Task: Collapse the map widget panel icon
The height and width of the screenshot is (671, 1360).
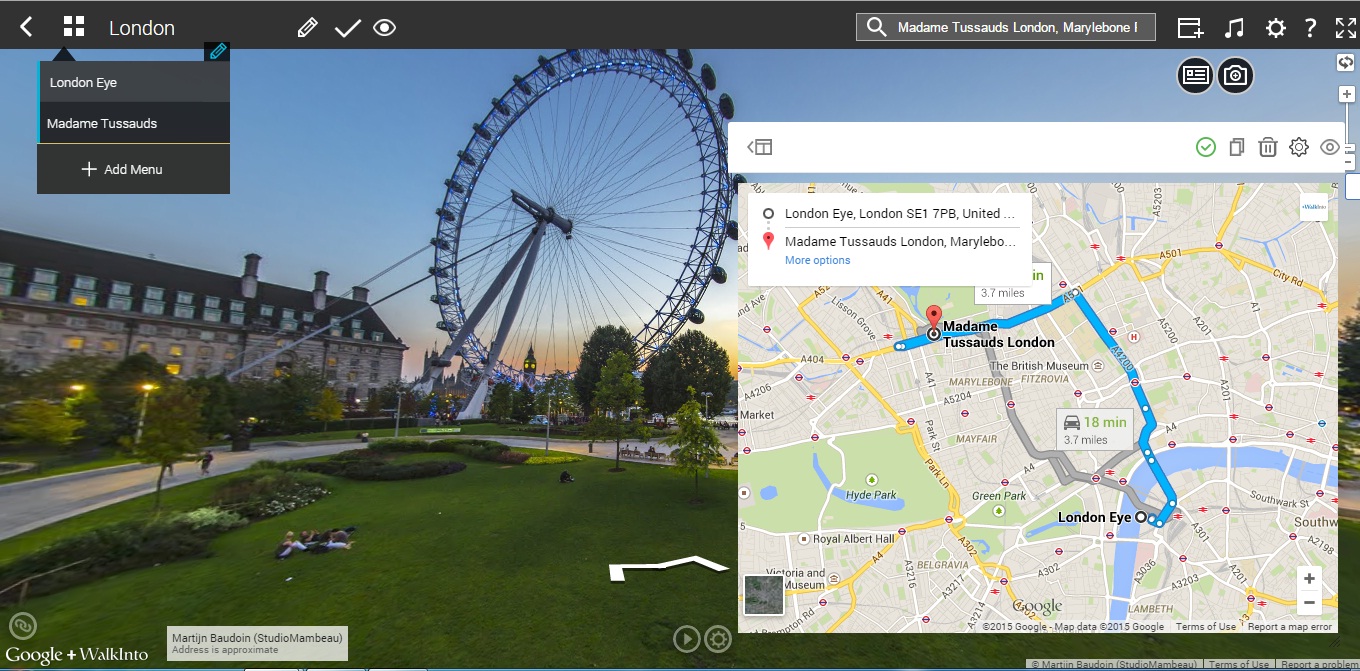Action: coord(760,147)
